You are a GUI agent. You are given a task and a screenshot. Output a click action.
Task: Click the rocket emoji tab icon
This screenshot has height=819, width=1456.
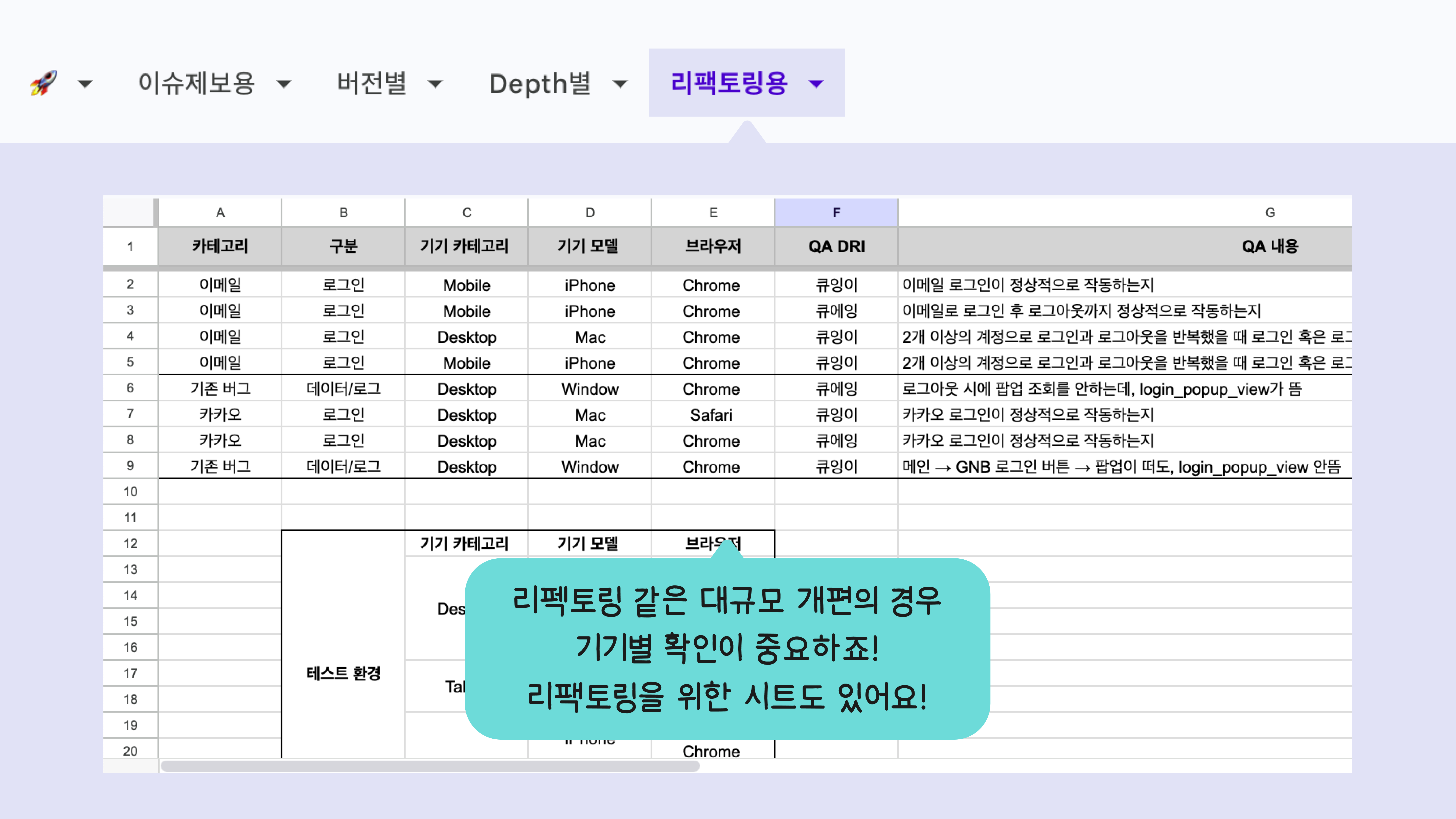tap(43, 83)
